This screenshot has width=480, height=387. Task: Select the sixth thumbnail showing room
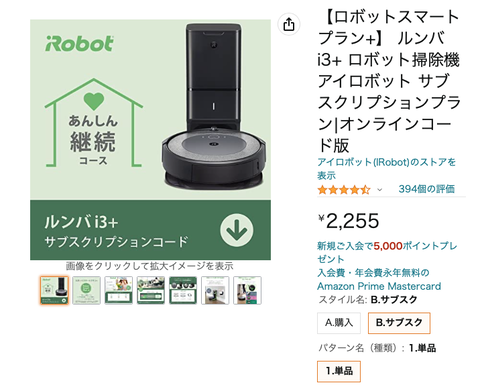point(215,290)
